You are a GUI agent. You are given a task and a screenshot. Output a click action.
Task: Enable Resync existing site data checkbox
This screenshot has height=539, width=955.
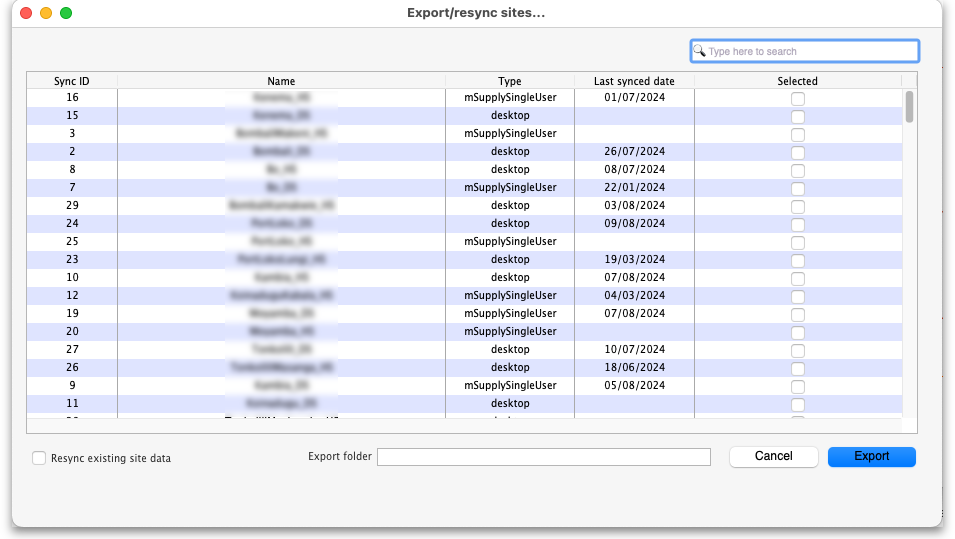(39, 458)
